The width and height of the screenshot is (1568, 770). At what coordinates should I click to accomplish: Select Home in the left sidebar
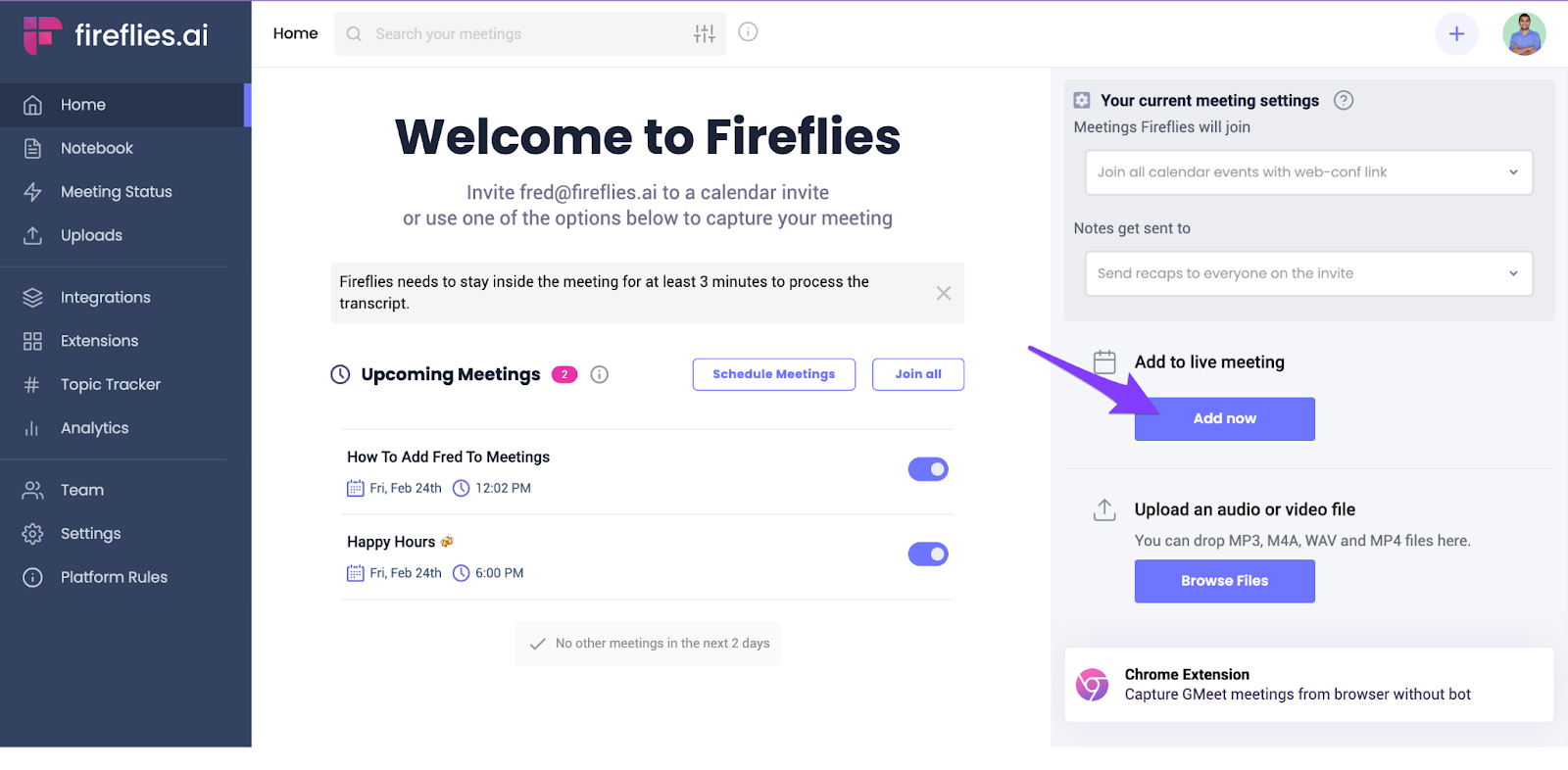pyautogui.click(x=83, y=104)
